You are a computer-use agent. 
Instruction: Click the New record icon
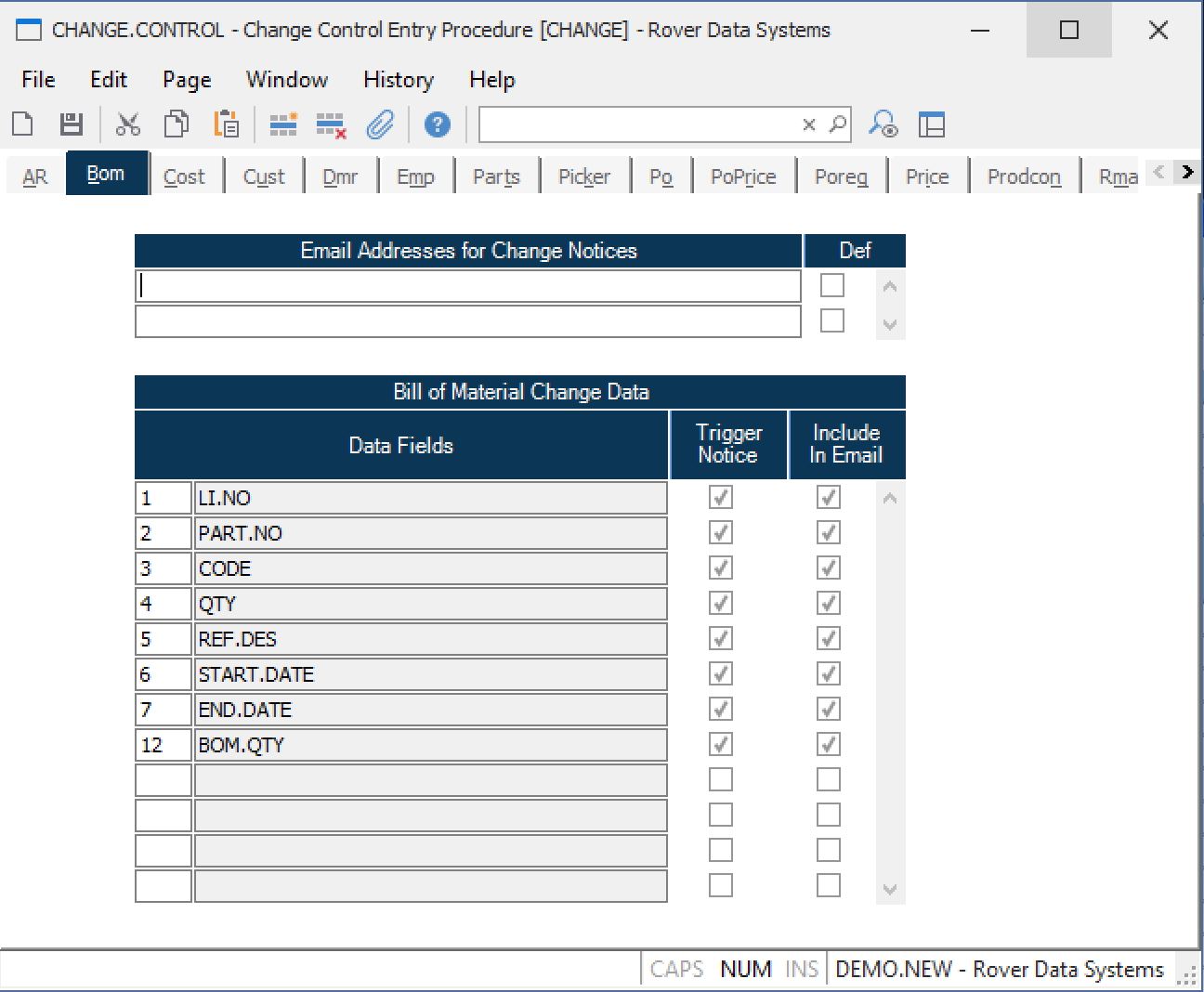tap(23, 124)
